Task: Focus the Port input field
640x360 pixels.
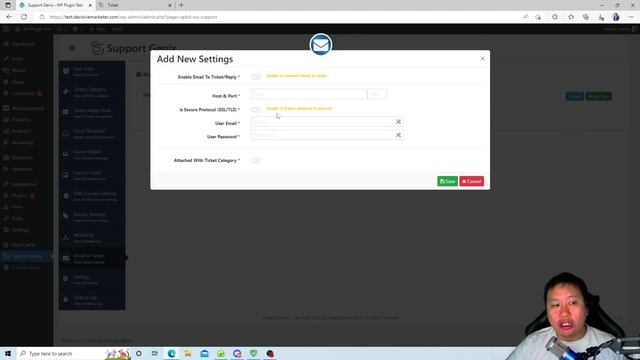Action: (377, 94)
